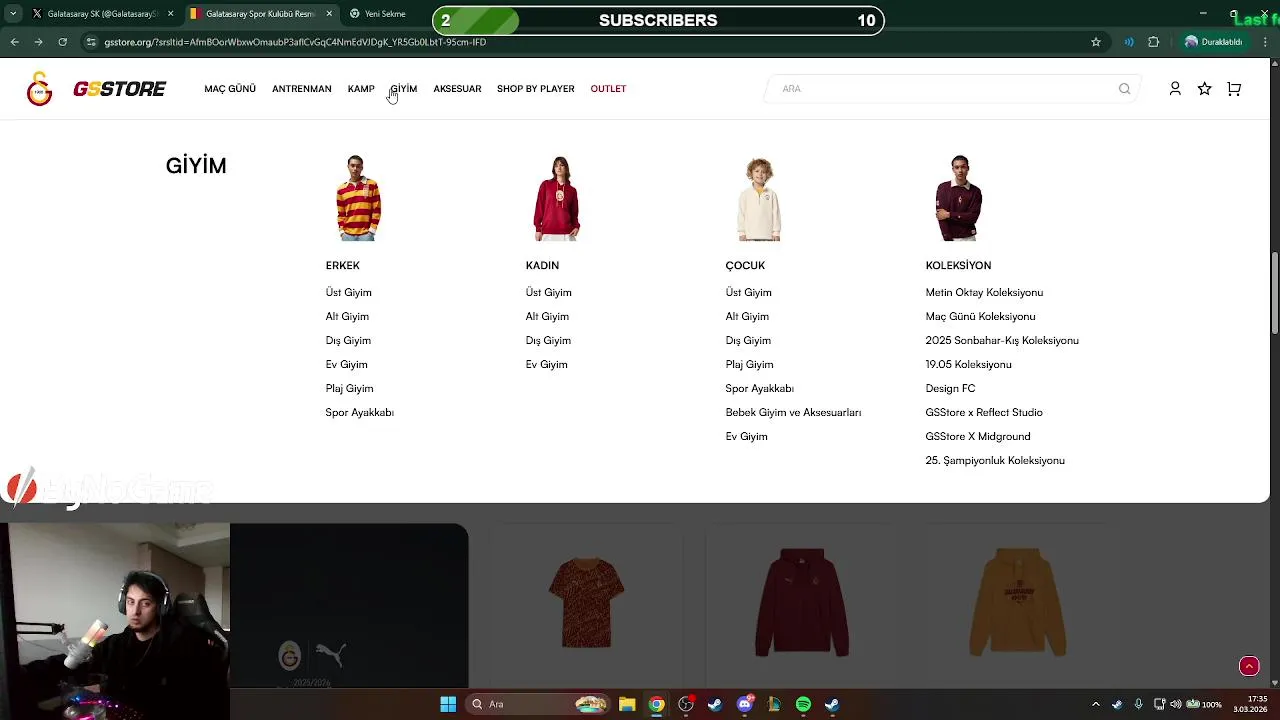The height and width of the screenshot is (720, 1280).
Task: Click the maroon Puma hoodie product
Action: tap(802, 602)
